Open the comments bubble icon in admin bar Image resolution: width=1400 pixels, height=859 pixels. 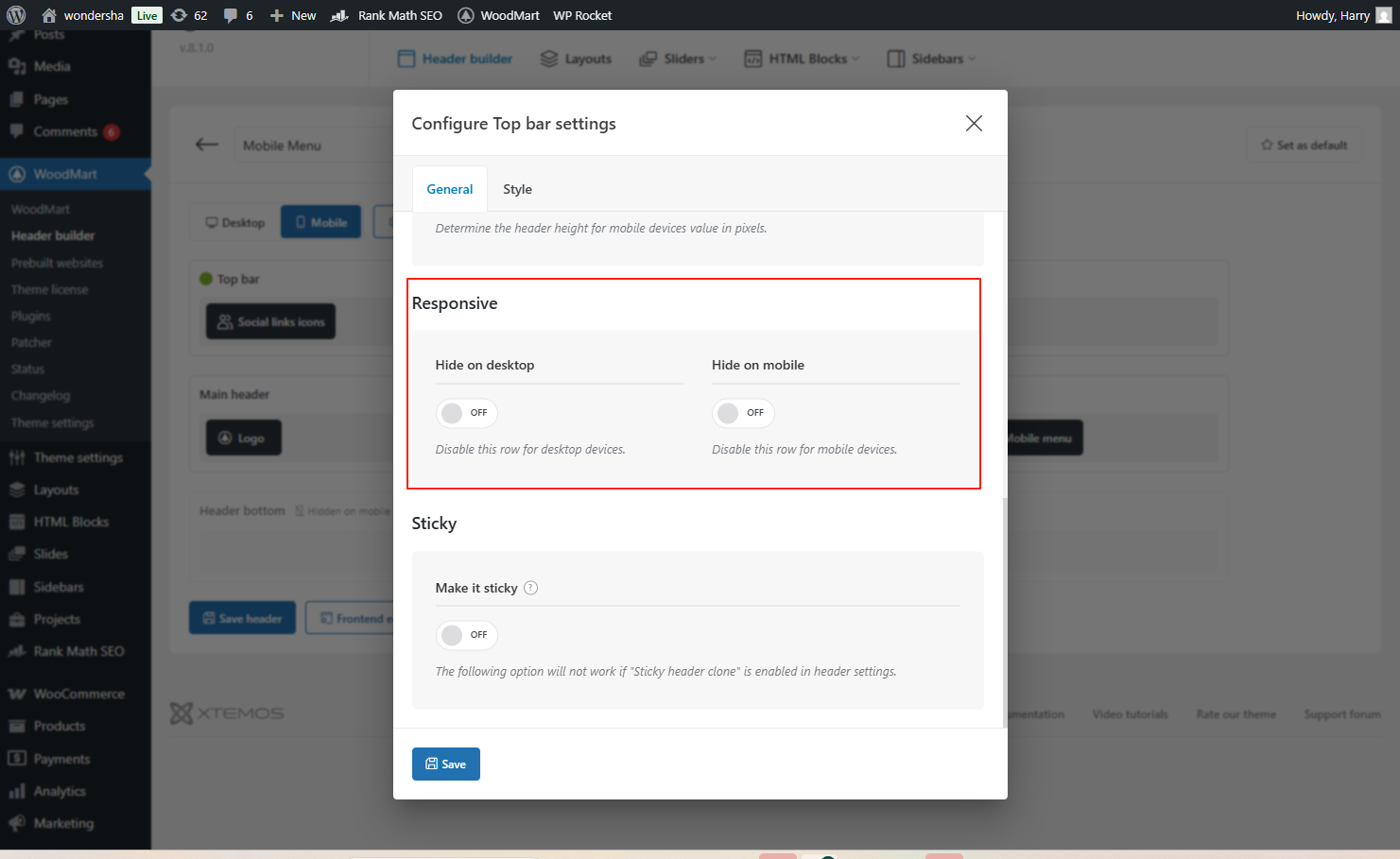click(231, 15)
